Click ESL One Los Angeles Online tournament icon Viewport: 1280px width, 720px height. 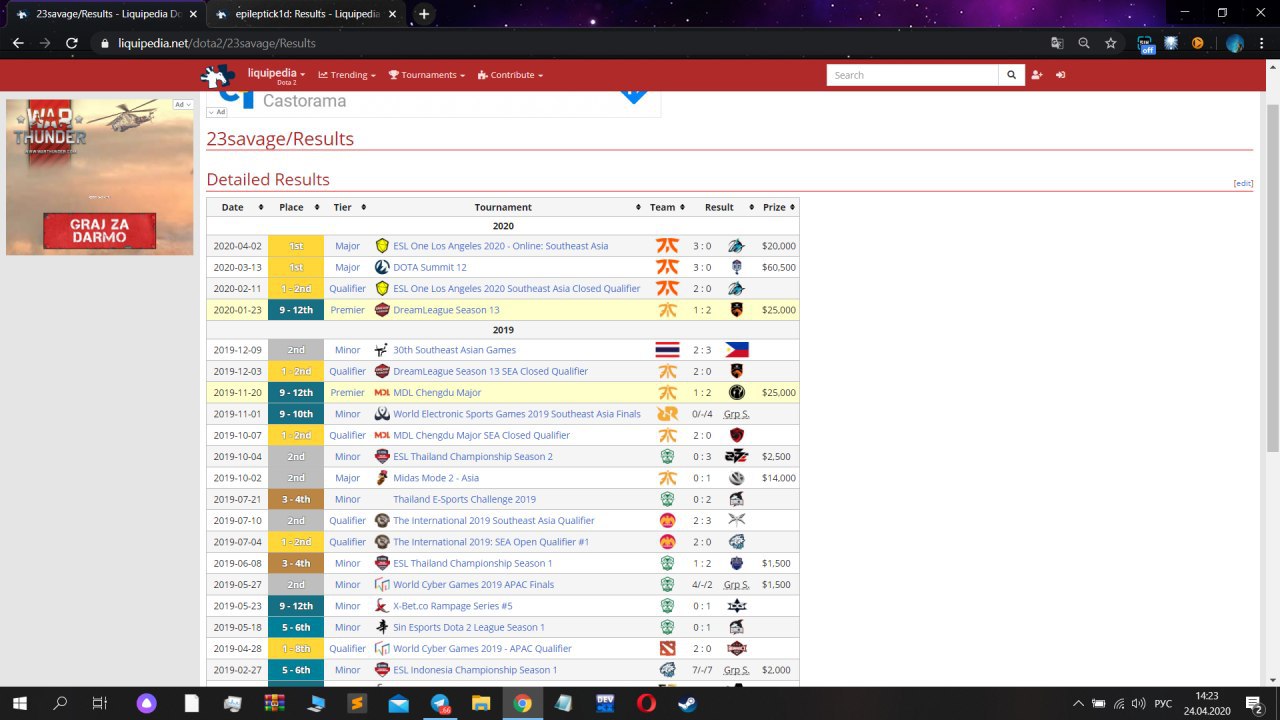[x=382, y=246]
